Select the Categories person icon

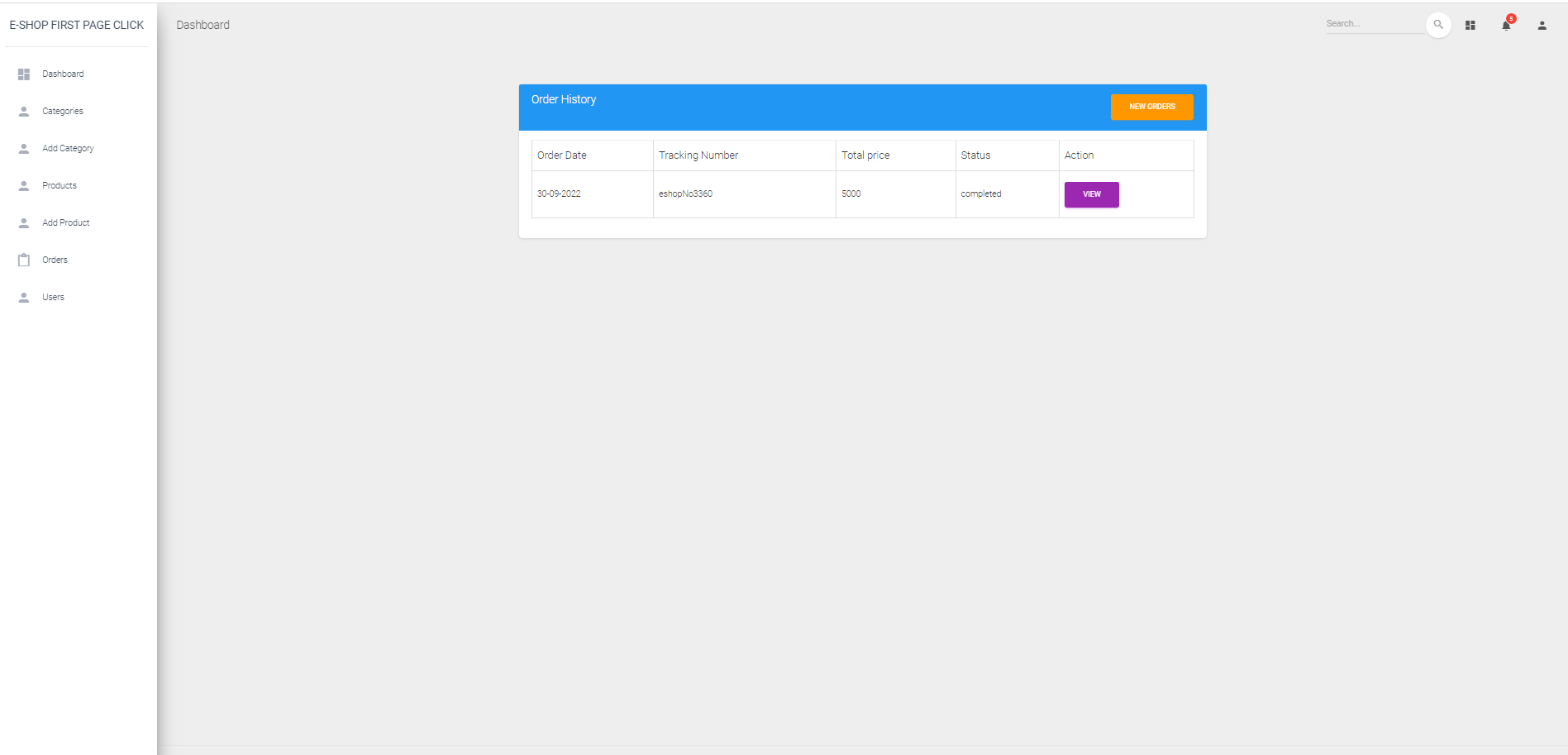(x=24, y=111)
